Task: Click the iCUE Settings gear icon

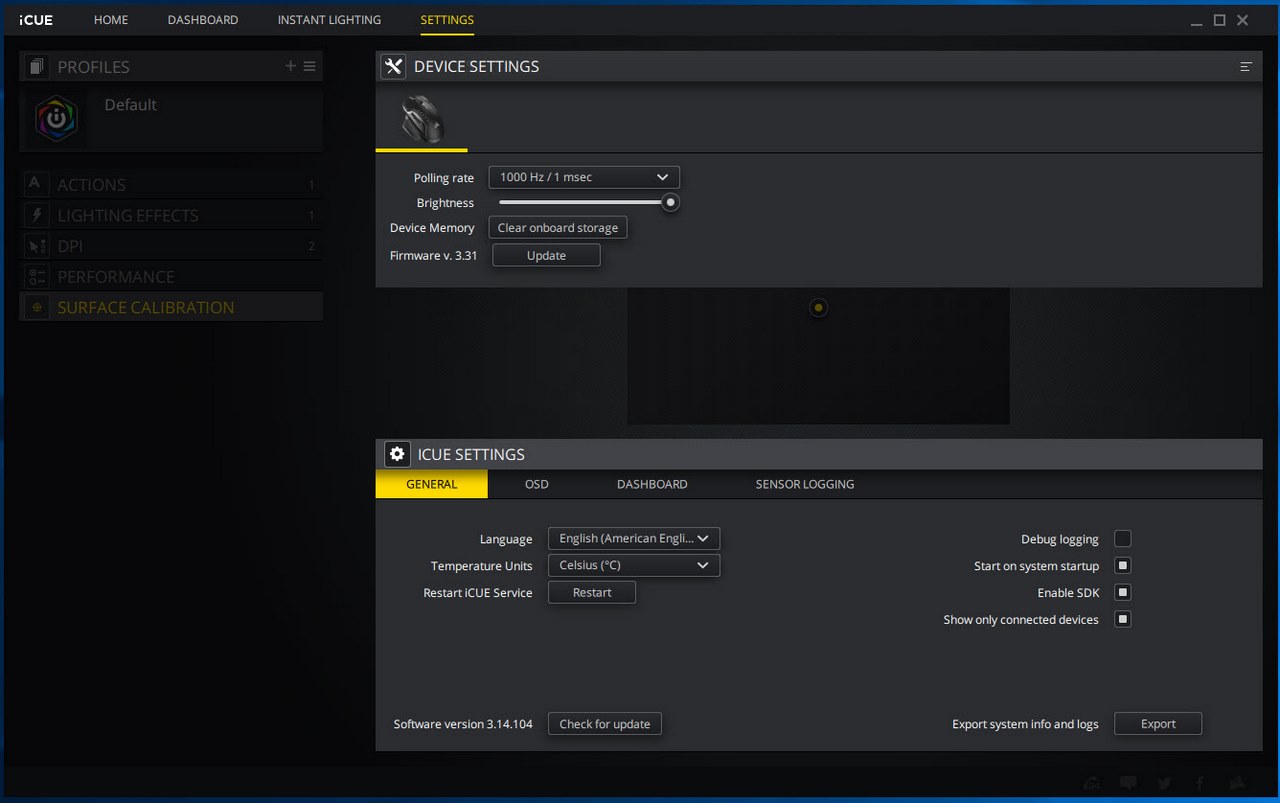Action: tap(397, 454)
